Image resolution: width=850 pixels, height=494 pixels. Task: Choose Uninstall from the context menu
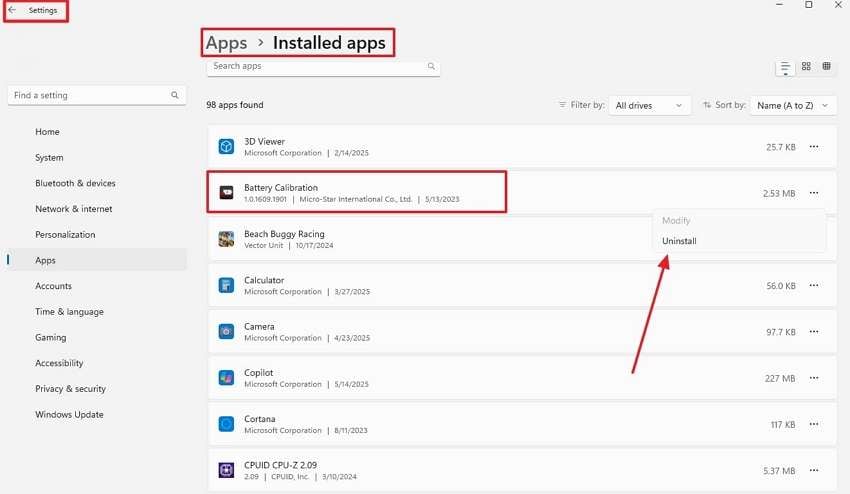point(679,241)
